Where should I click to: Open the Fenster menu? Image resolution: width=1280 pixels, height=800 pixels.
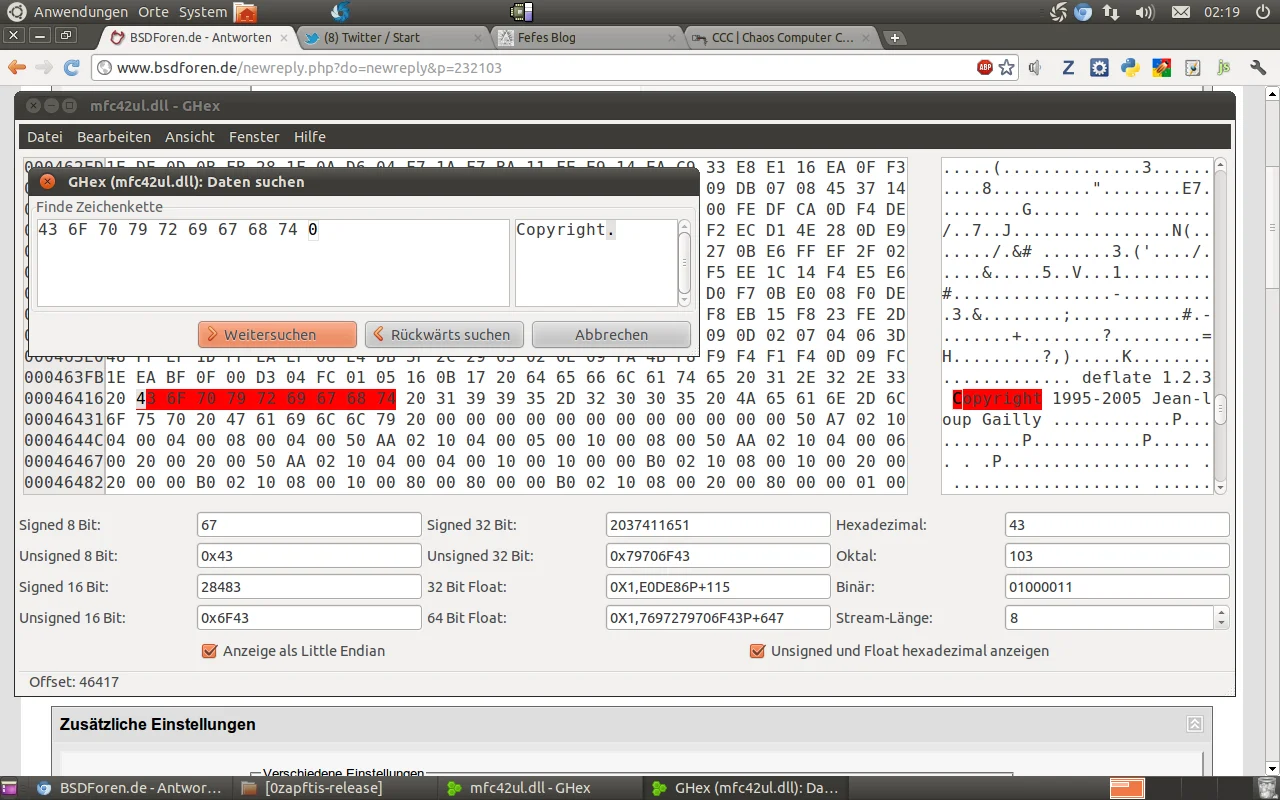[254, 137]
